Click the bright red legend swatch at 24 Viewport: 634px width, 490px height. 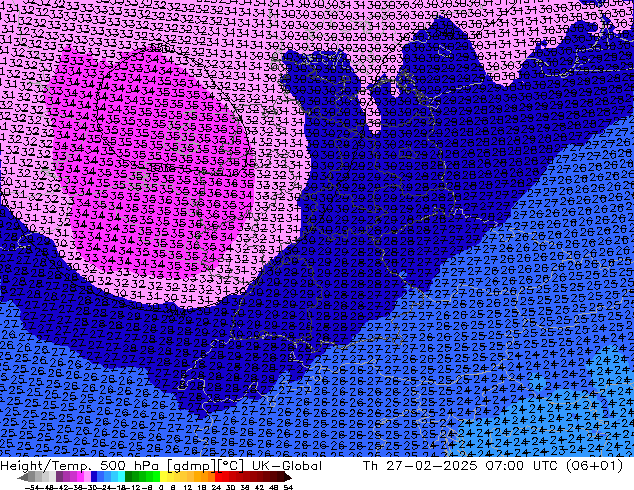tap(218, 477)
